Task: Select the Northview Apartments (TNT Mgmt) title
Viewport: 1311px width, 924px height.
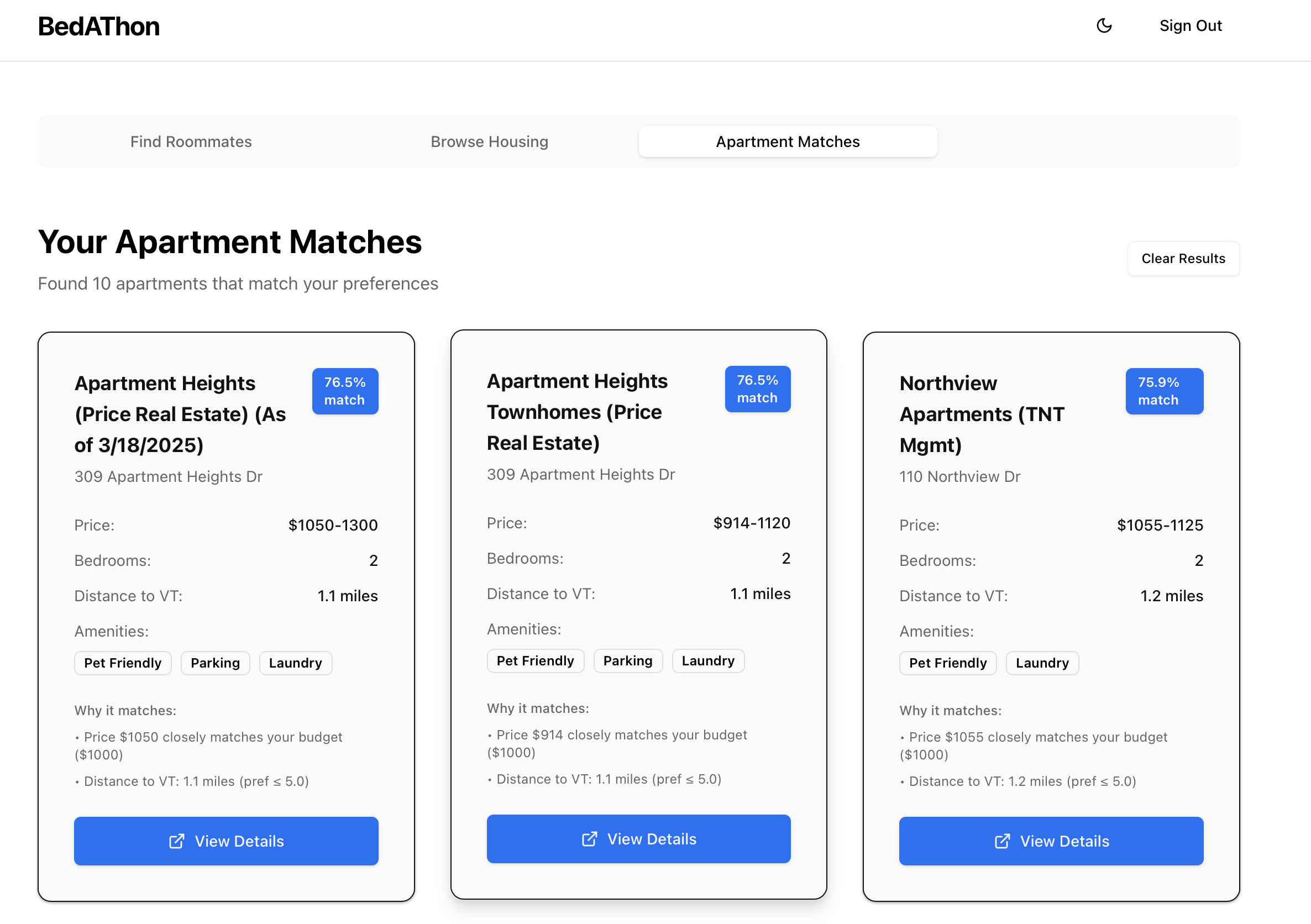Action: [x=982, y=414]
